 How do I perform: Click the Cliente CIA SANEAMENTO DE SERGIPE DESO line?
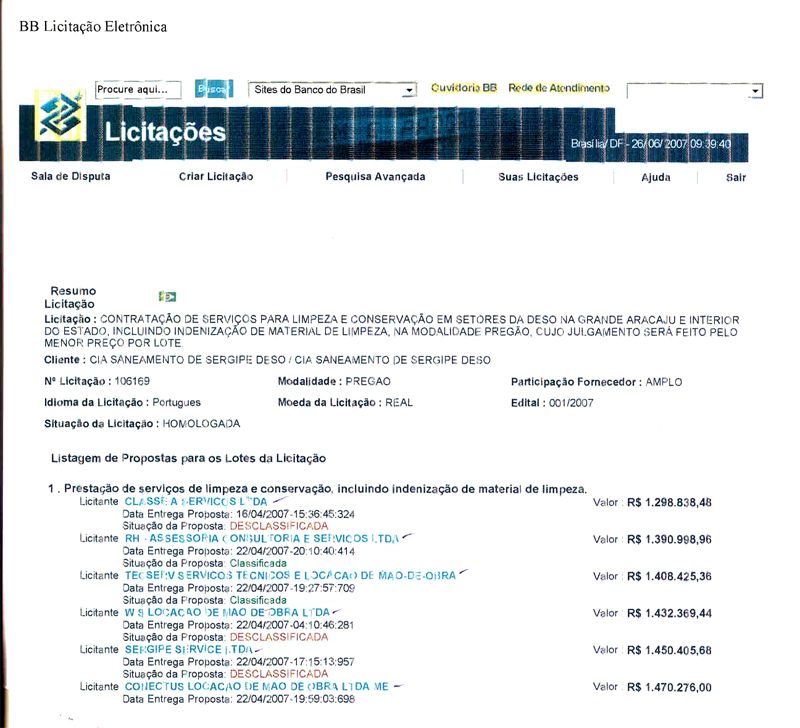point(267,360)
